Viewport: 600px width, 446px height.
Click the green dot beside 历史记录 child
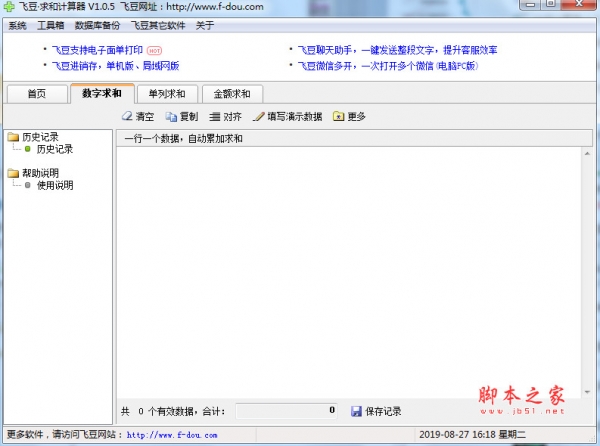28,149
